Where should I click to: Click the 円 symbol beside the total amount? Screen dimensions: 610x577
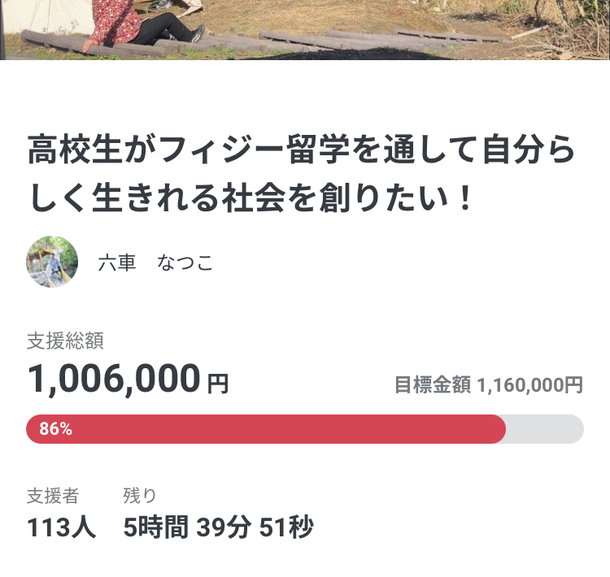[217, 383]
